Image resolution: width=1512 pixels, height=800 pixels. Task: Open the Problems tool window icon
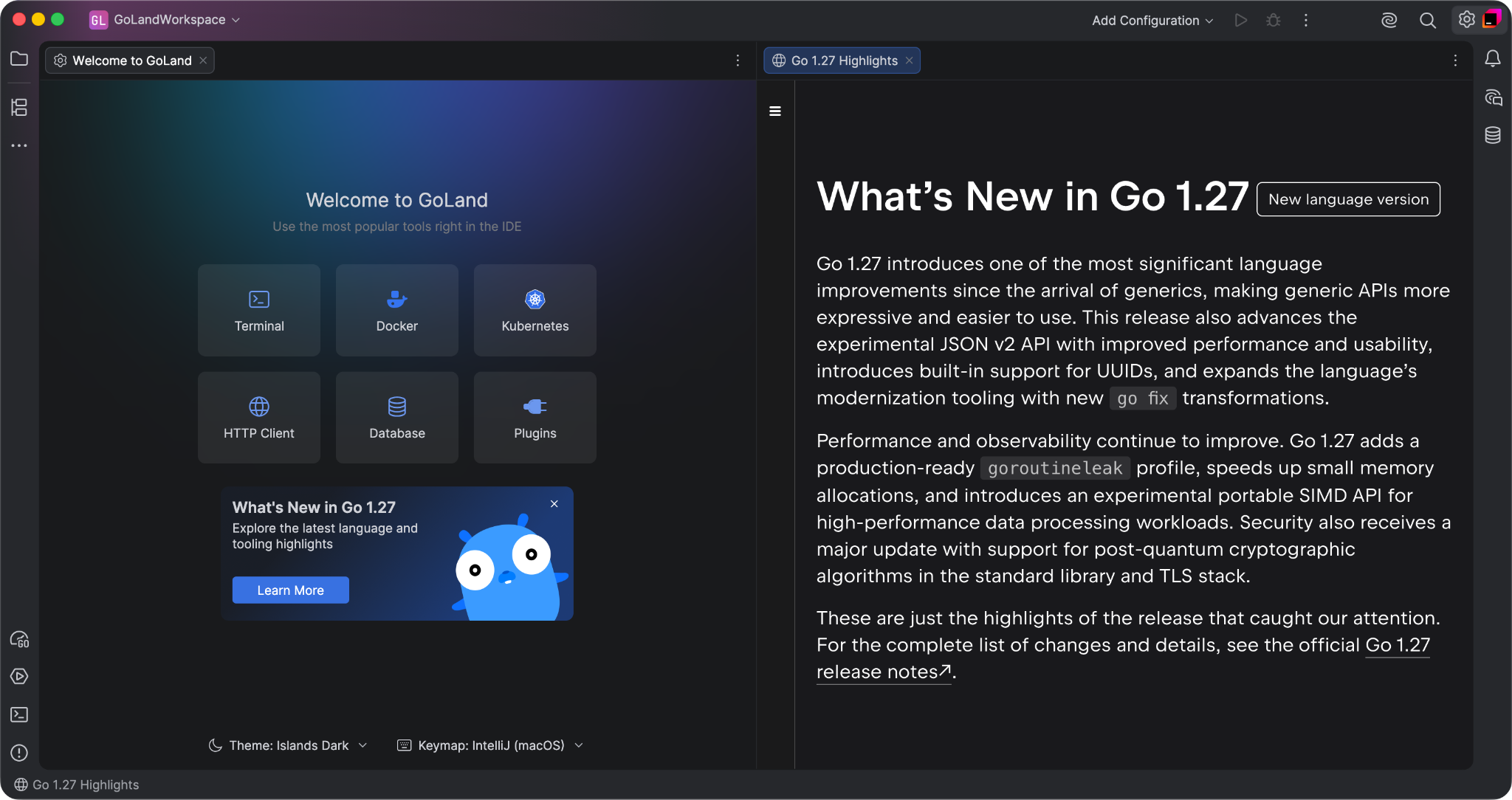click(x=19, y=753)
